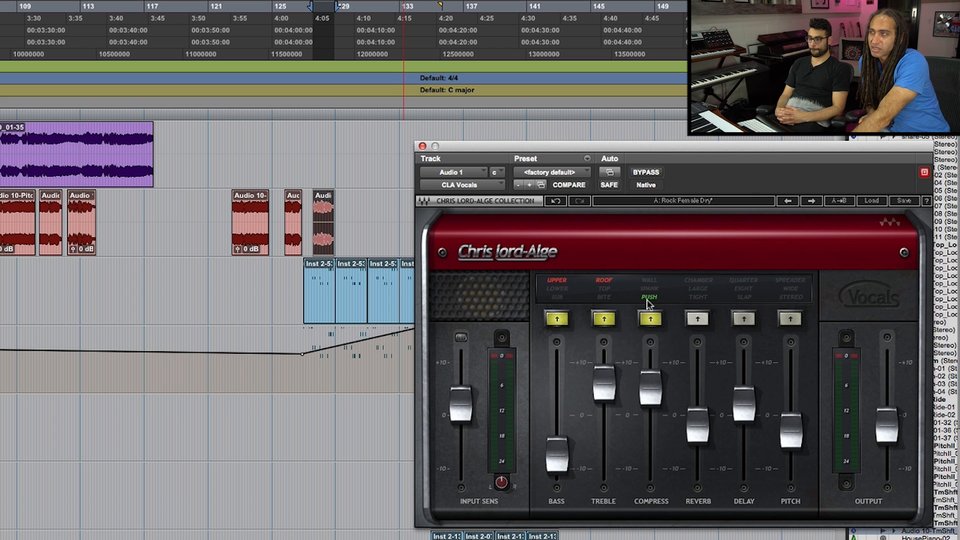Click the Vocals logo badge
Screen dimensions: 960x540
pos(870,296)
